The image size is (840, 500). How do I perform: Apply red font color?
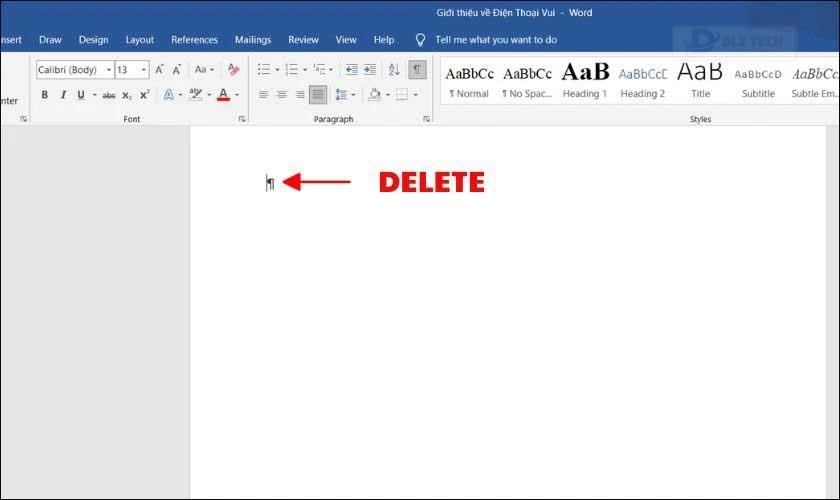(x=223, y=95)
